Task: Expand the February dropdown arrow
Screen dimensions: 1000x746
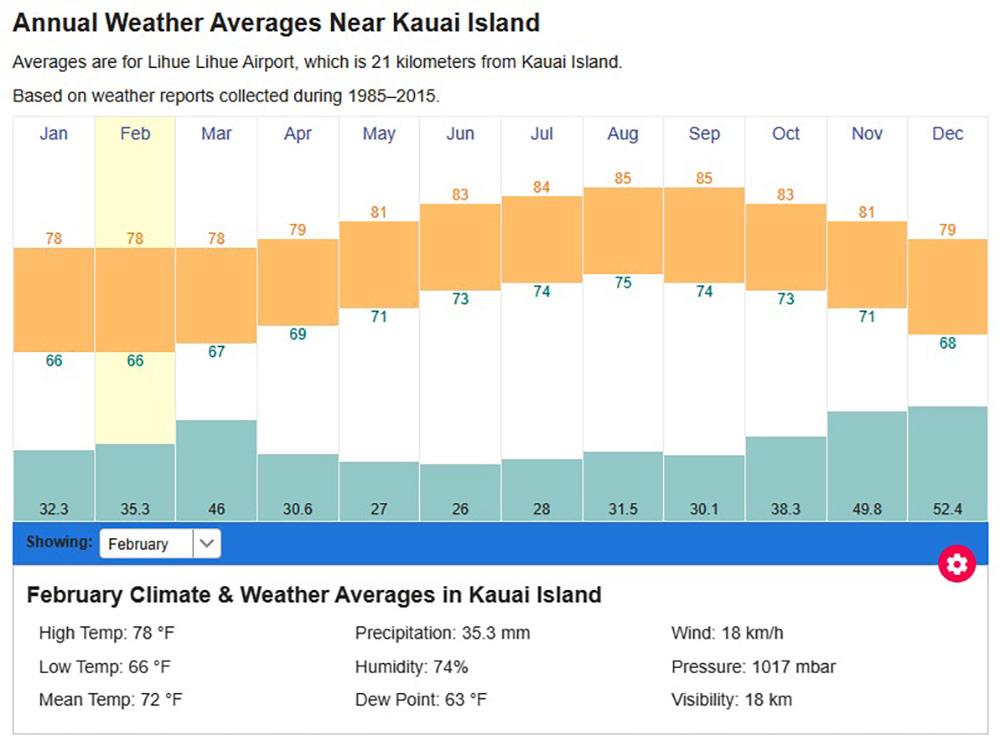Action: click(206, 543)
